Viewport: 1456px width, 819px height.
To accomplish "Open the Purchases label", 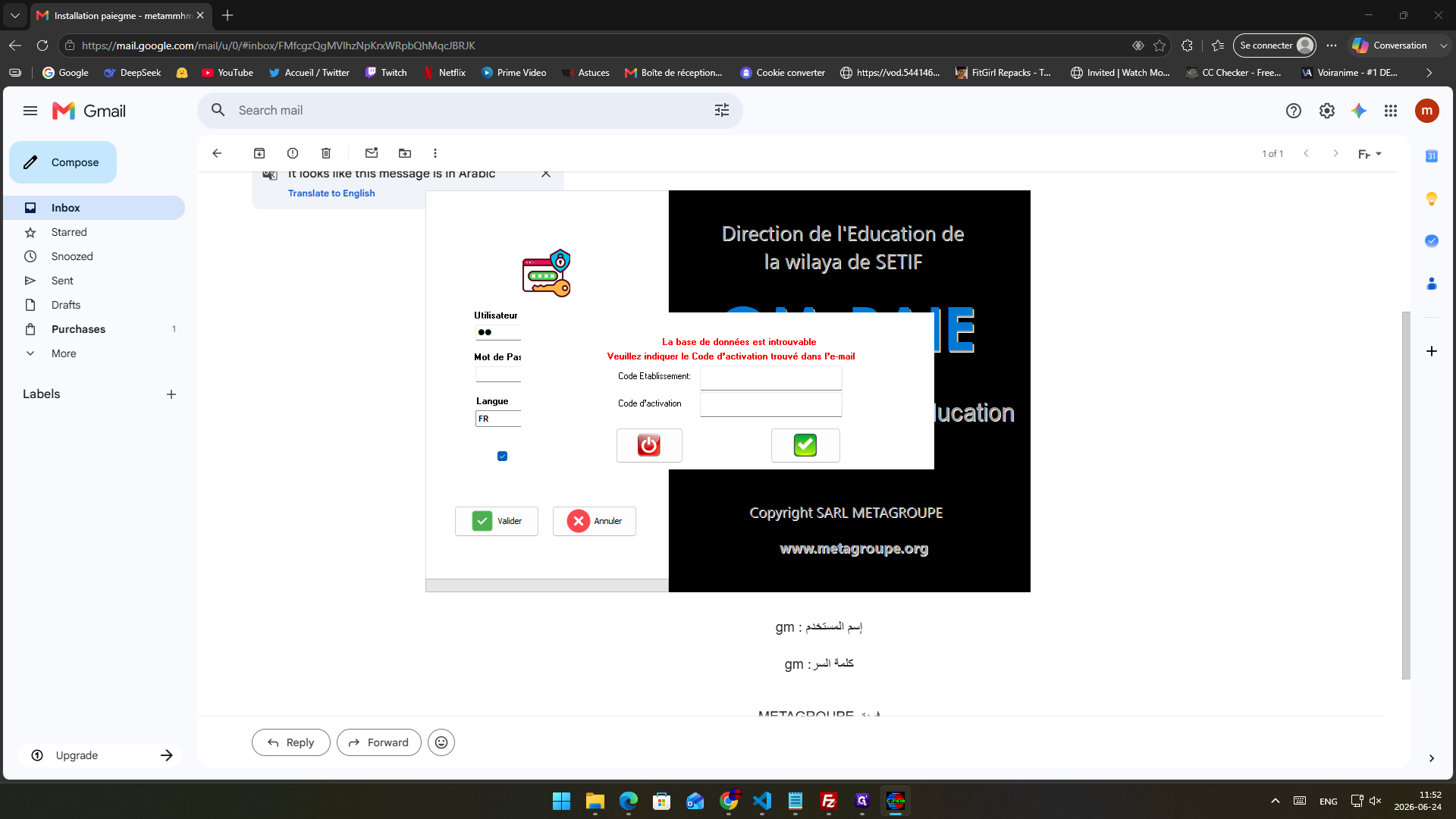I will [94, 329].
